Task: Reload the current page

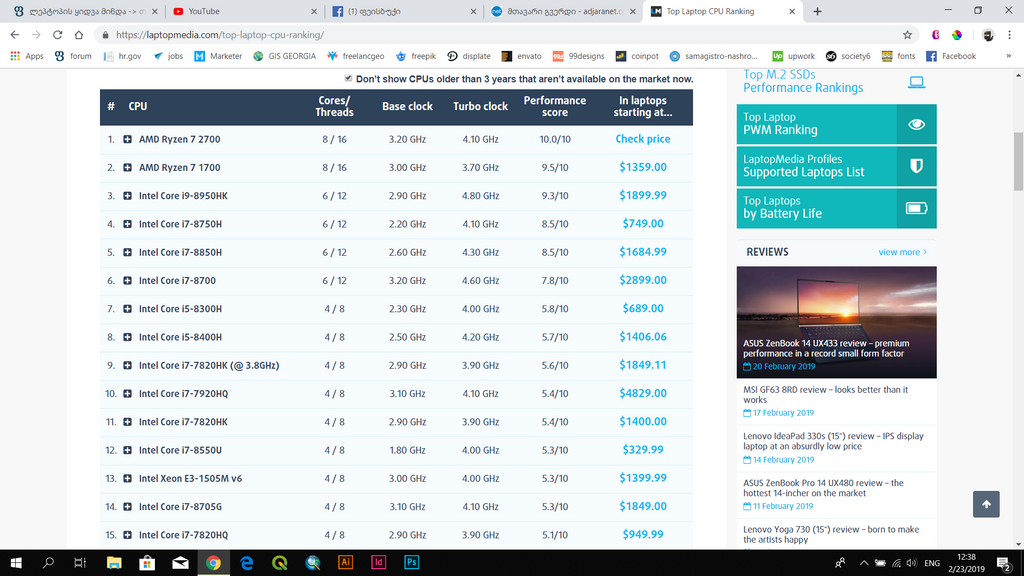Action: pyautogui.click(x=57, y=35)
